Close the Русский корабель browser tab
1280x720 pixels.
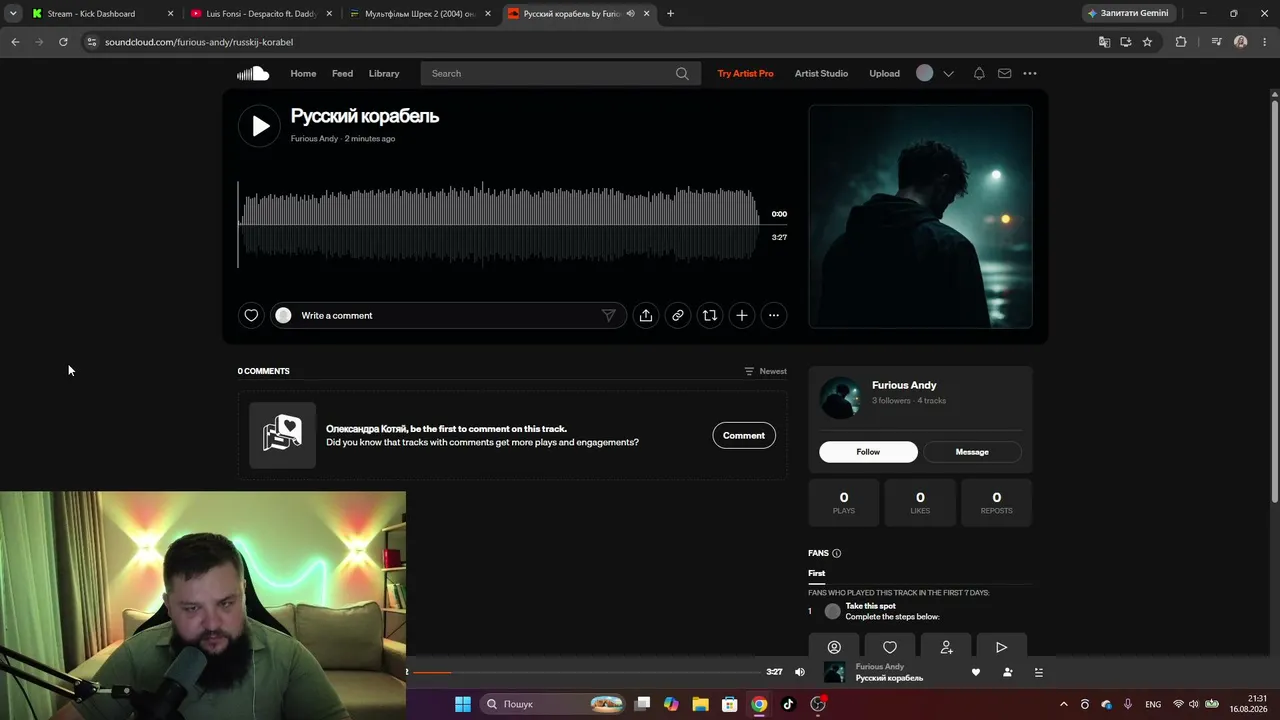coord(647,14)
